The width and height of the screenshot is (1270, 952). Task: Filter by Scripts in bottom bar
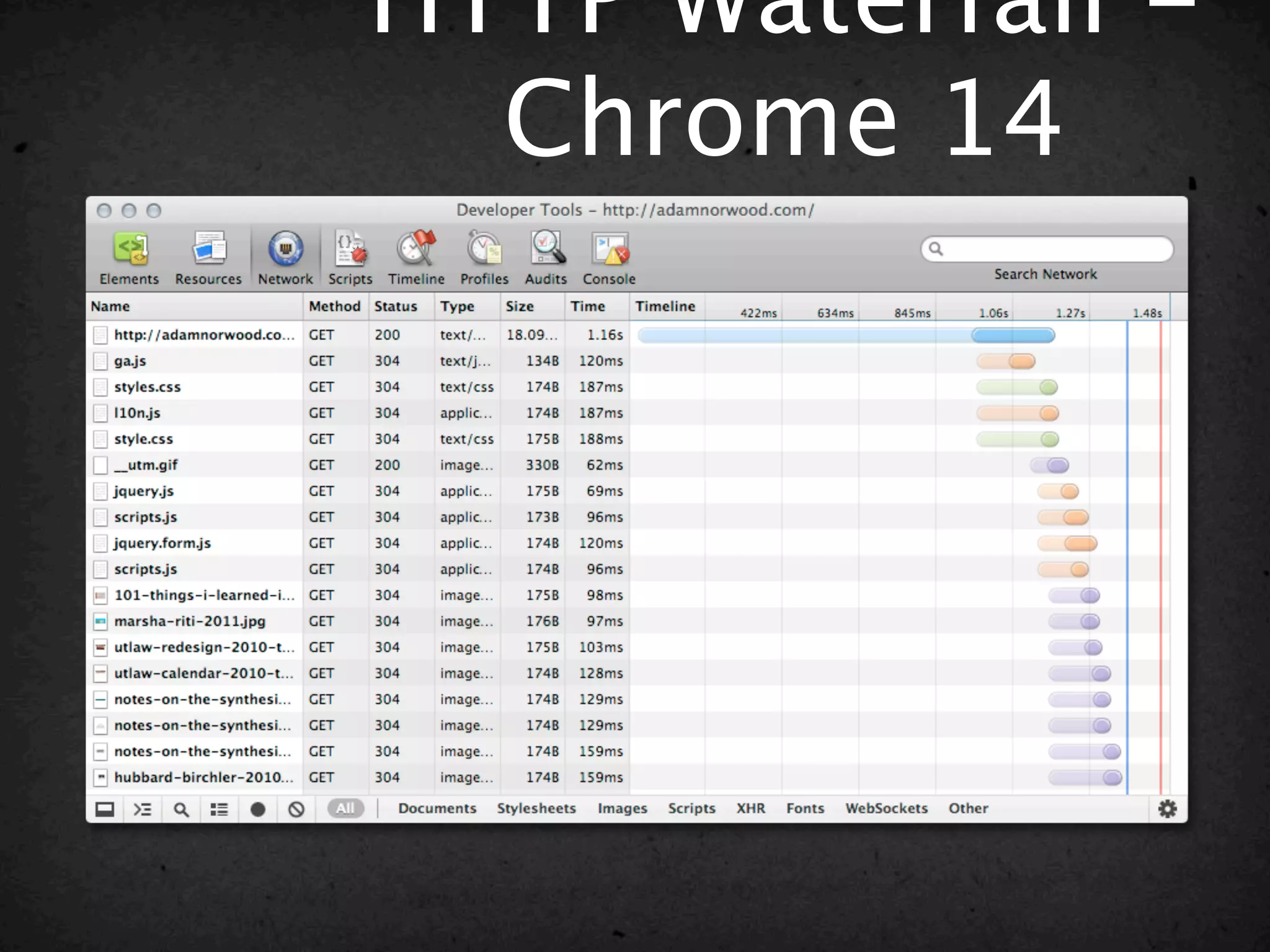[x=691, y=808]
